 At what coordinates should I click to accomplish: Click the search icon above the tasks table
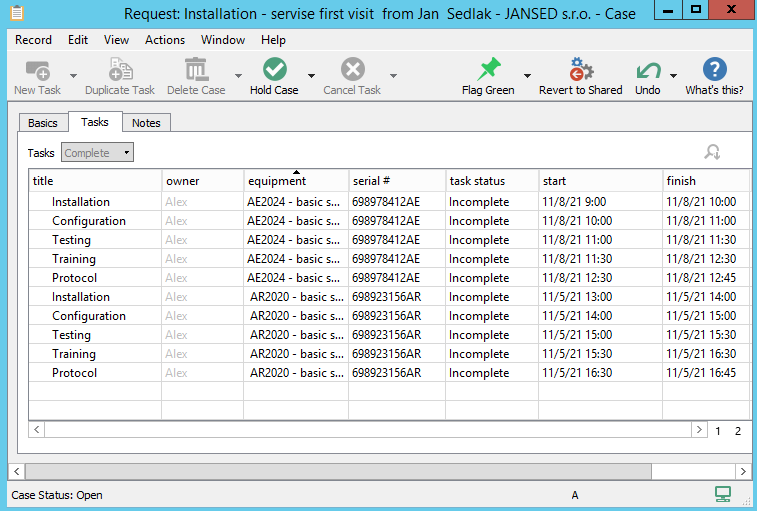[x=712, y=152]
